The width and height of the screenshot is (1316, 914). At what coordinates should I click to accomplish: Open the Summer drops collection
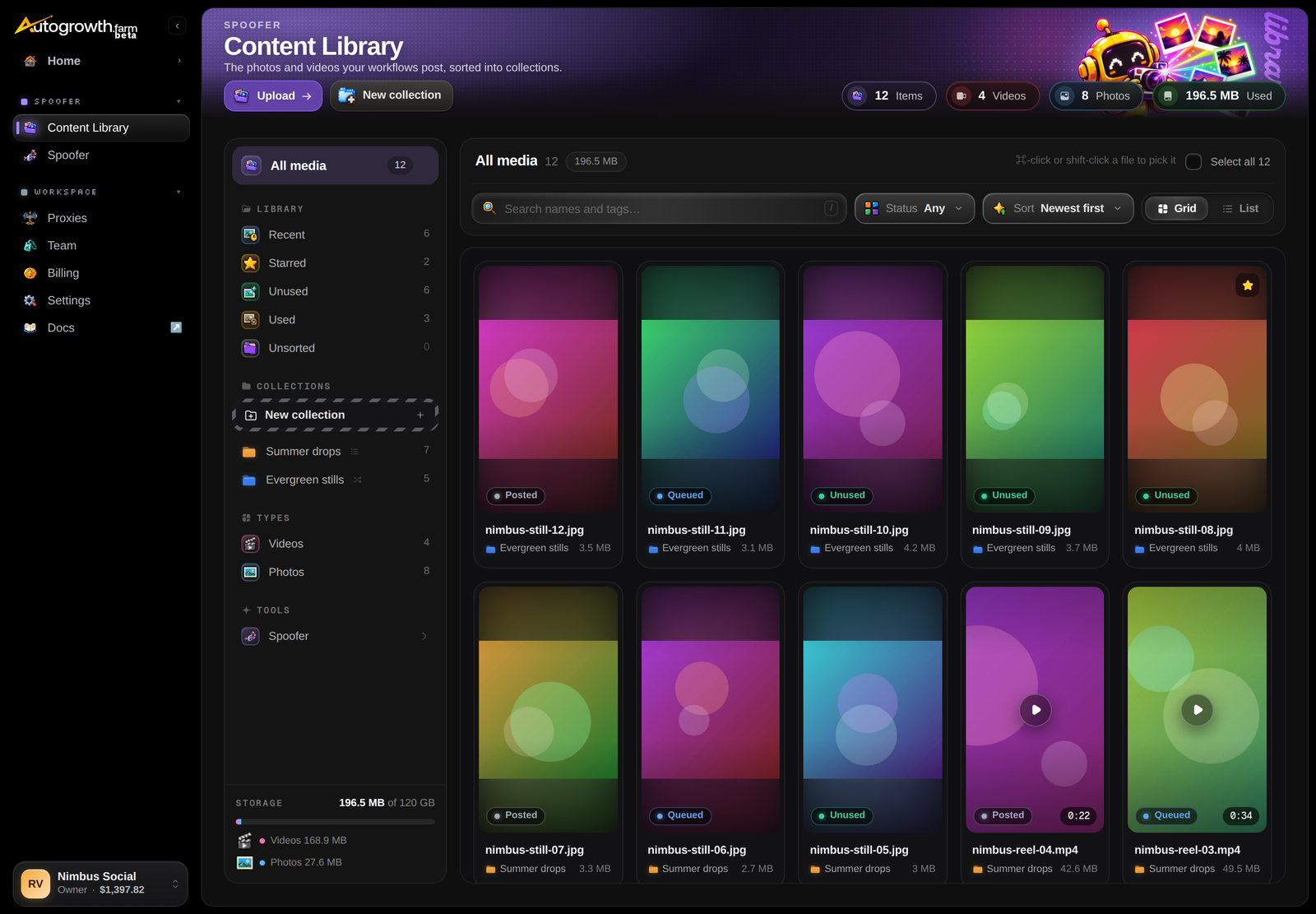[335, 452]
